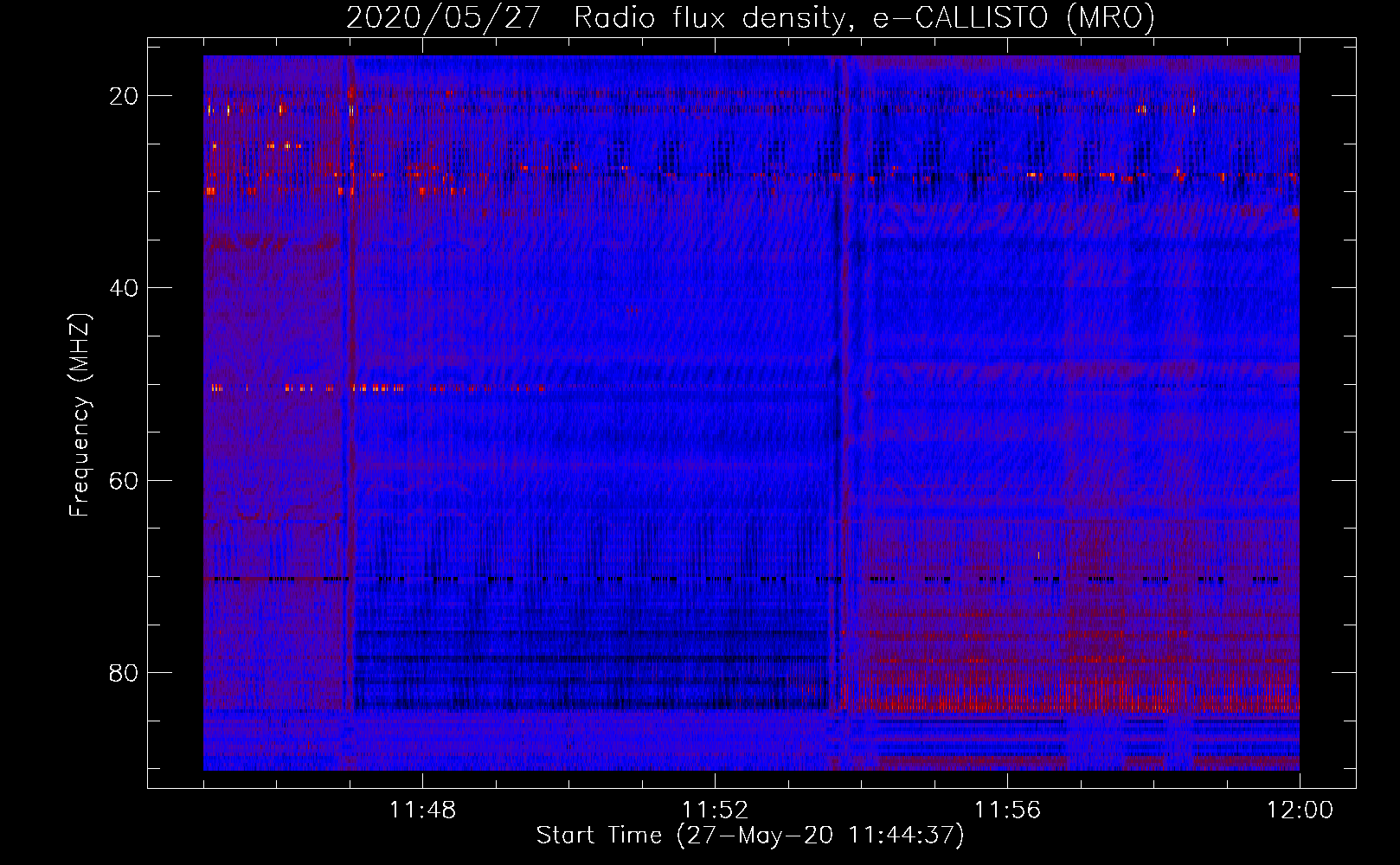This screenshot has height=865, width=1400.
Task: Click the 'Start Time (27-May-20 11:44:37)' axis label
Action: click(x=750, y=836)
